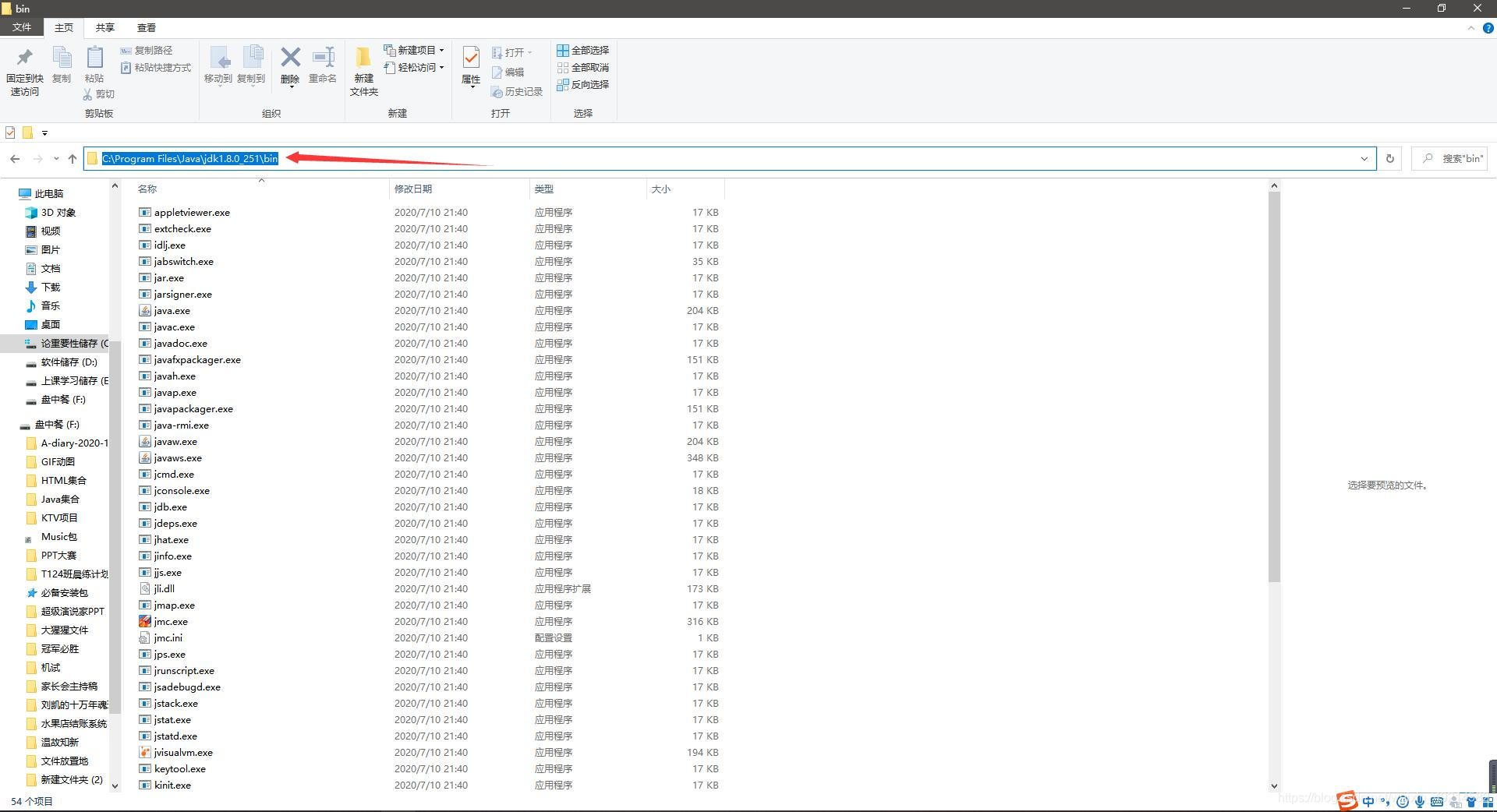Screen dimensions: 1497x812
Task: Click the Cut (剪切) scissors item
Action: point(99,94)
